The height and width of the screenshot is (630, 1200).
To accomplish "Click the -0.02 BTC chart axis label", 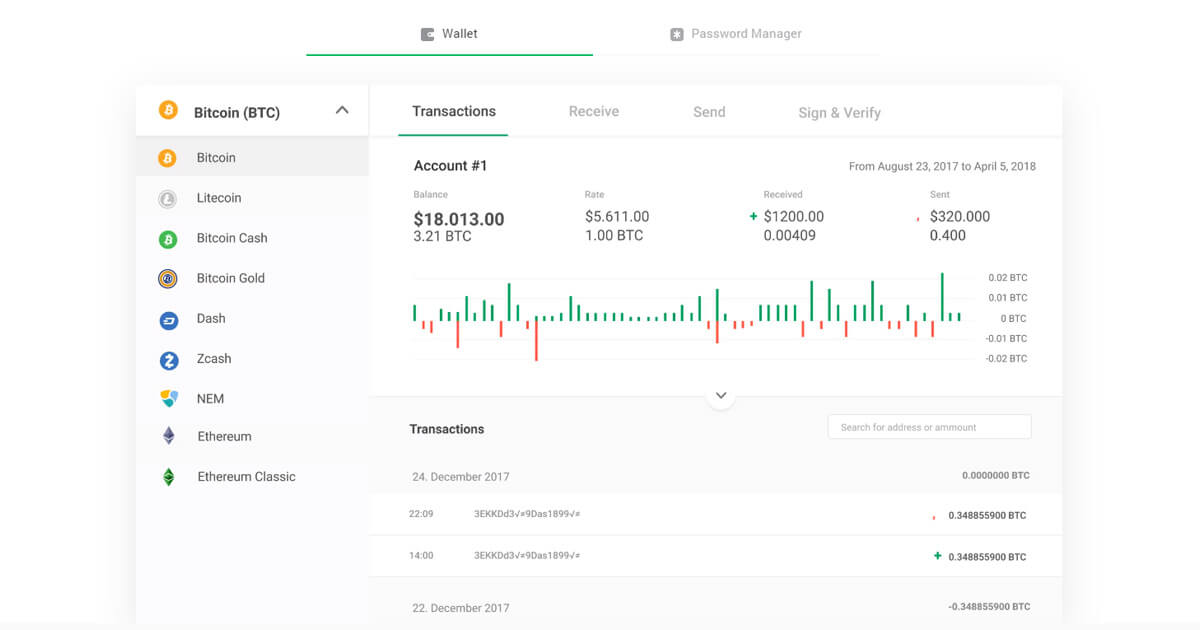I will 1005,359.
